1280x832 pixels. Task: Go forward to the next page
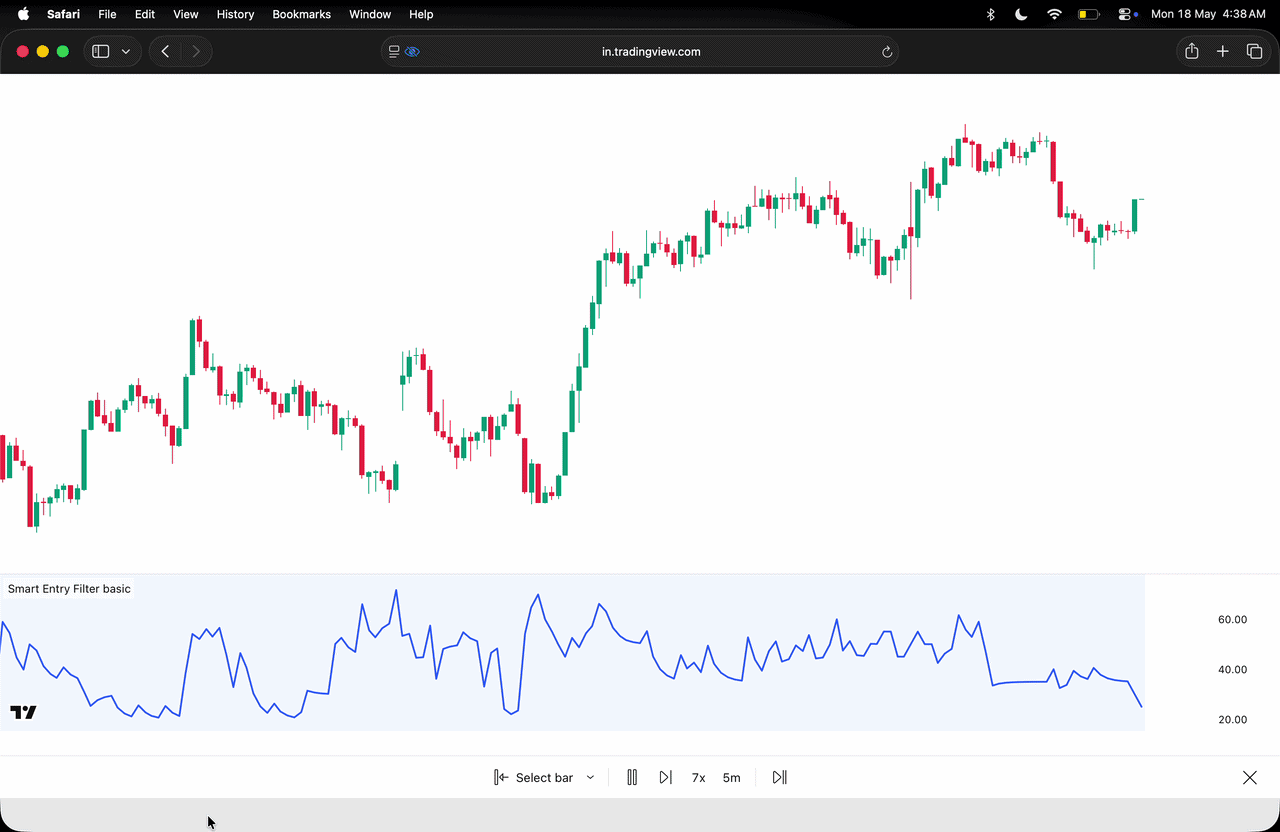click(x=196, y=51)
